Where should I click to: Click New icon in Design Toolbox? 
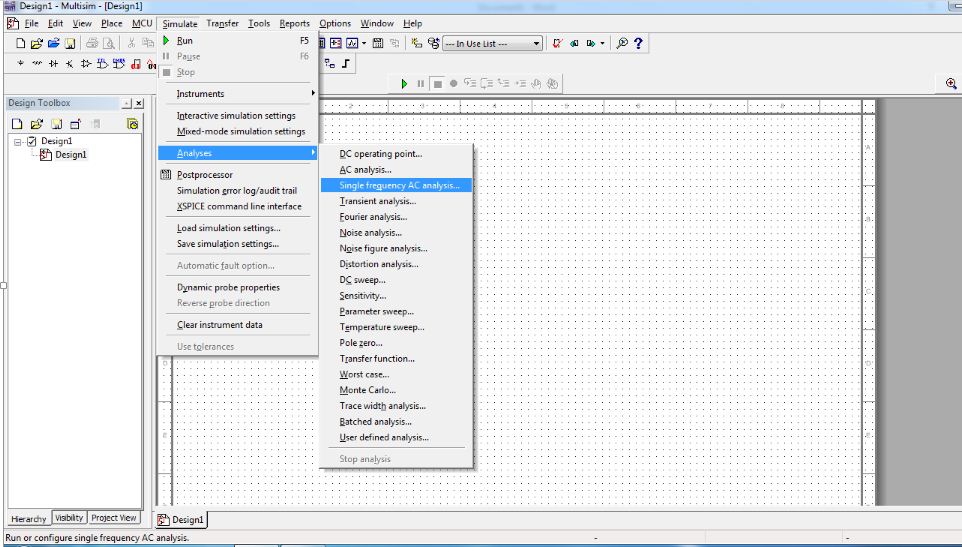pos(17,124)
